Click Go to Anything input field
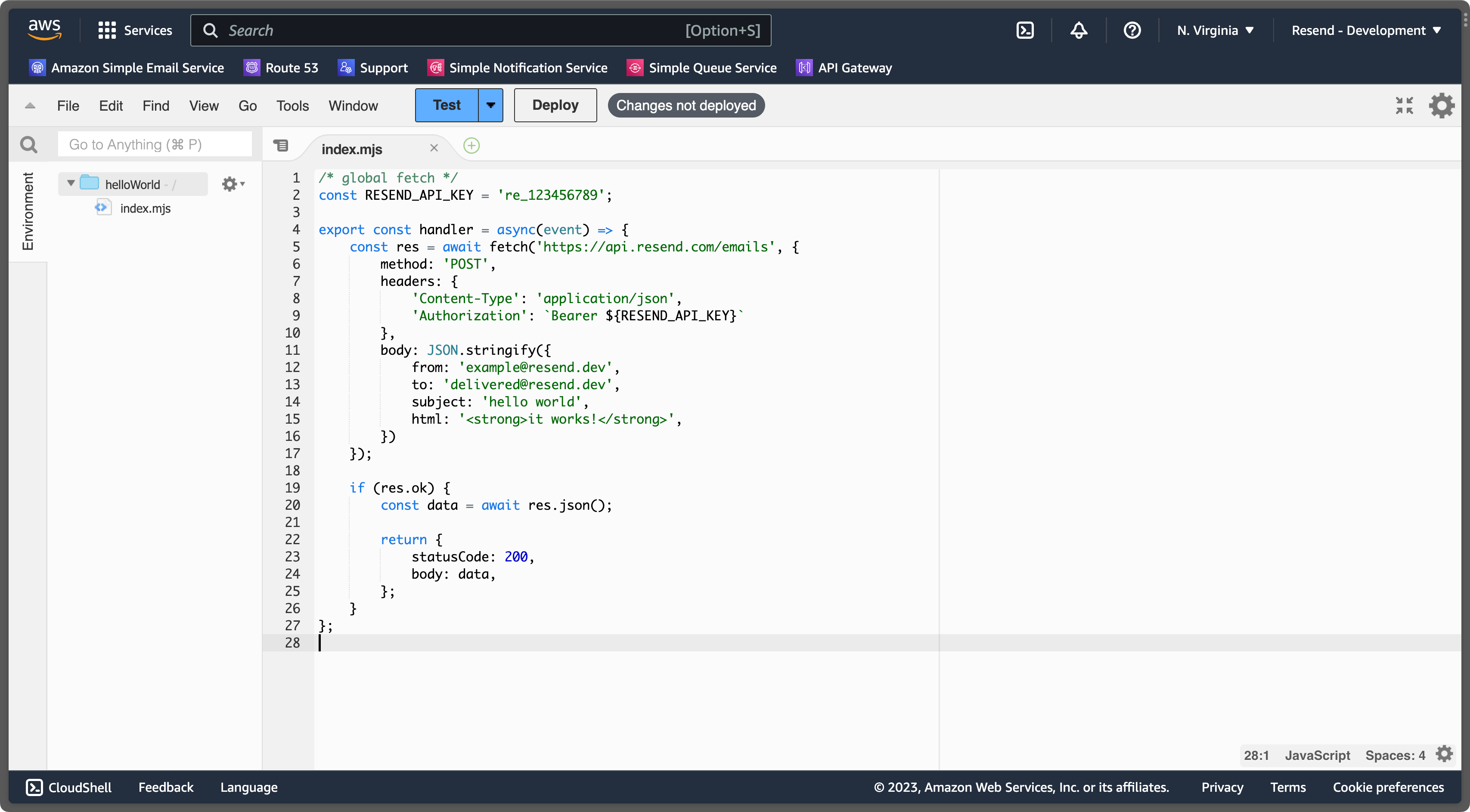This screenshot has width=1470, height=812. [155, 144]
